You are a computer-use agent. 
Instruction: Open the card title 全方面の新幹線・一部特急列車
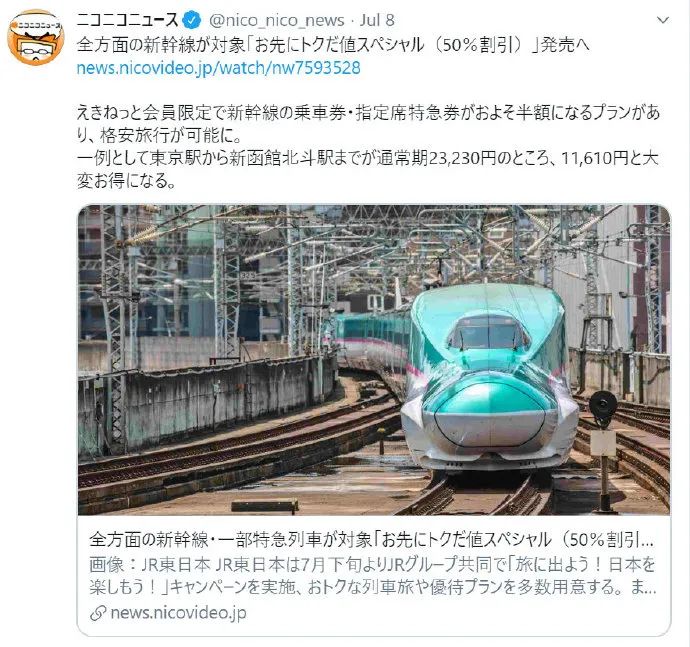(x=371, y=540)
